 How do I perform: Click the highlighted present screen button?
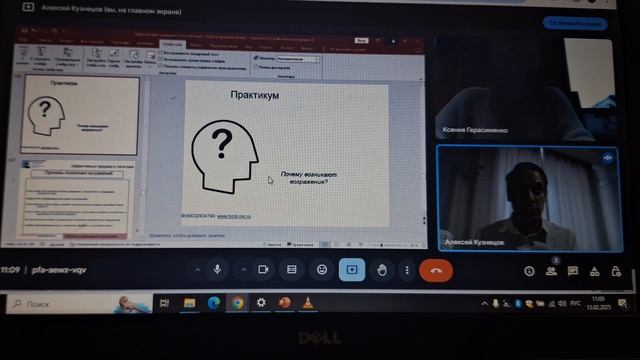tap(352, 269)
